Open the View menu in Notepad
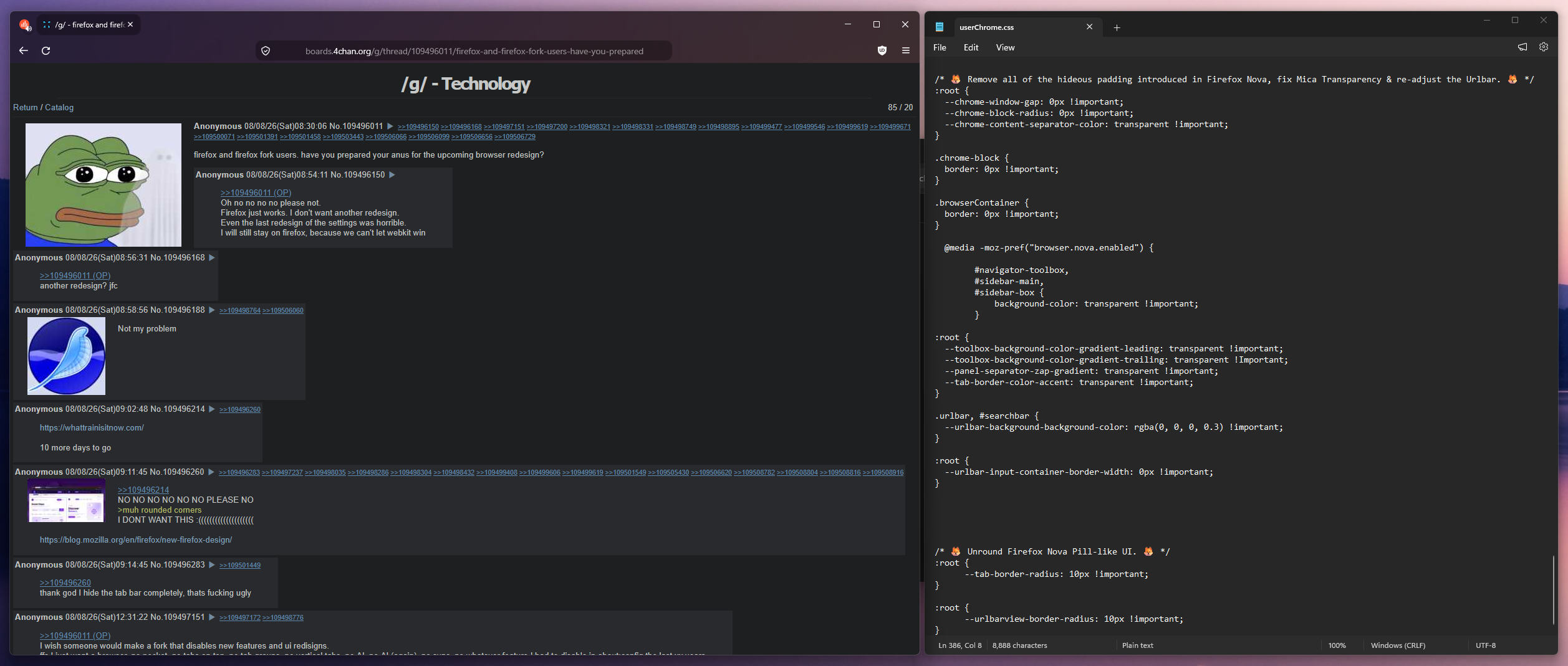The image size is (1568, 666). click(x=1005, y=47)
